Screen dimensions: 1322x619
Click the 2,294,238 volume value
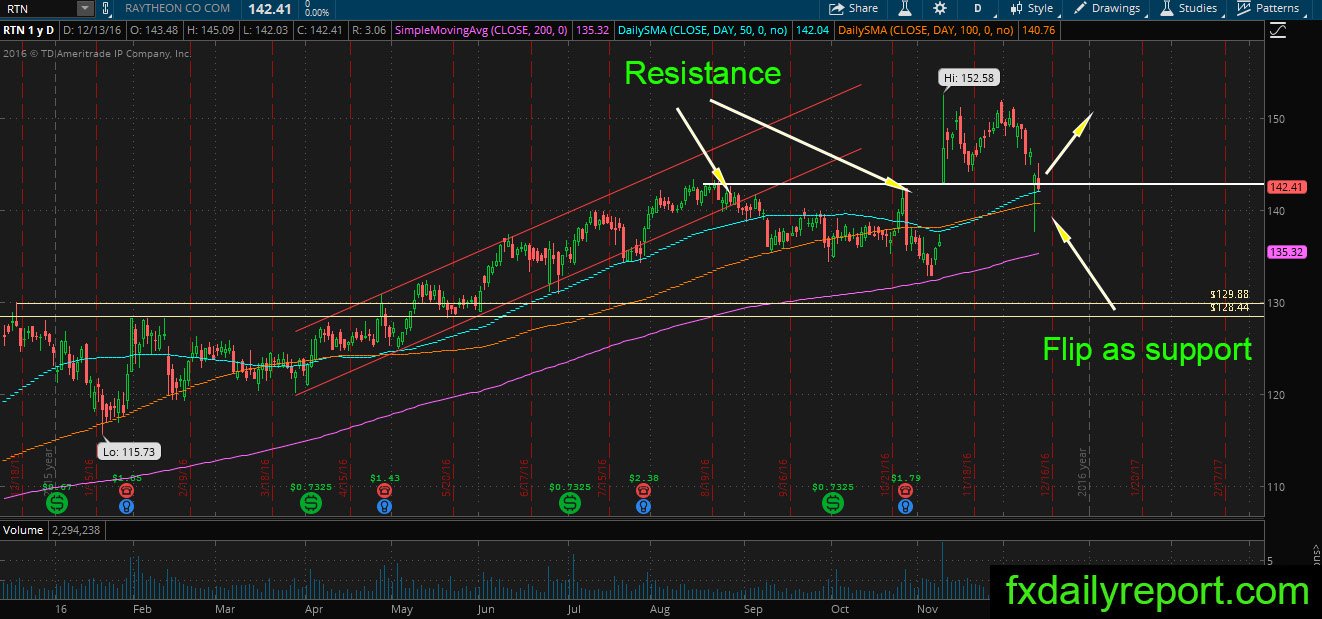(75, 531)
